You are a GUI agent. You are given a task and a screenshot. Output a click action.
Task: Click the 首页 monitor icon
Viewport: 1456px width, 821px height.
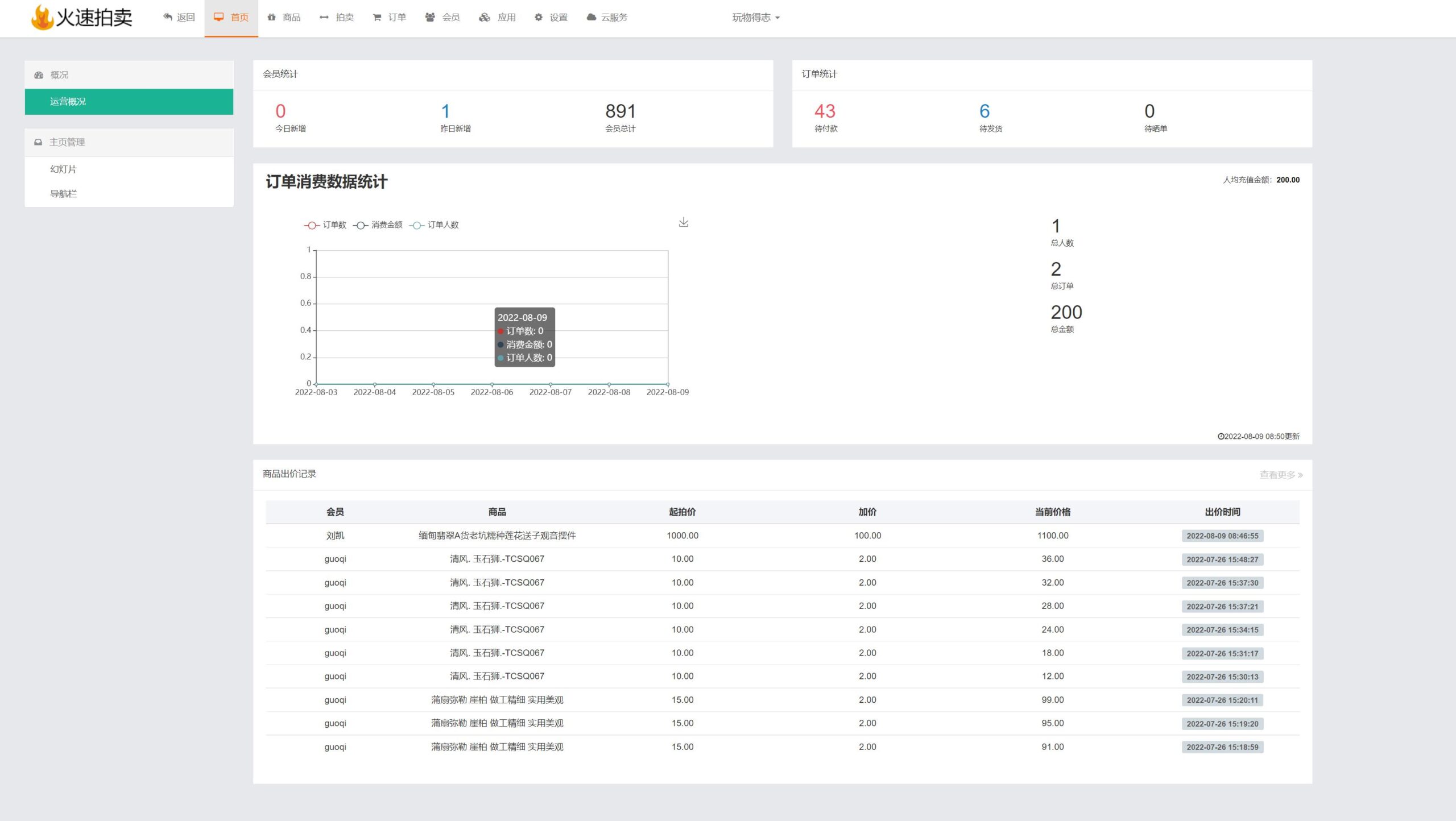[x=218, y=17]
